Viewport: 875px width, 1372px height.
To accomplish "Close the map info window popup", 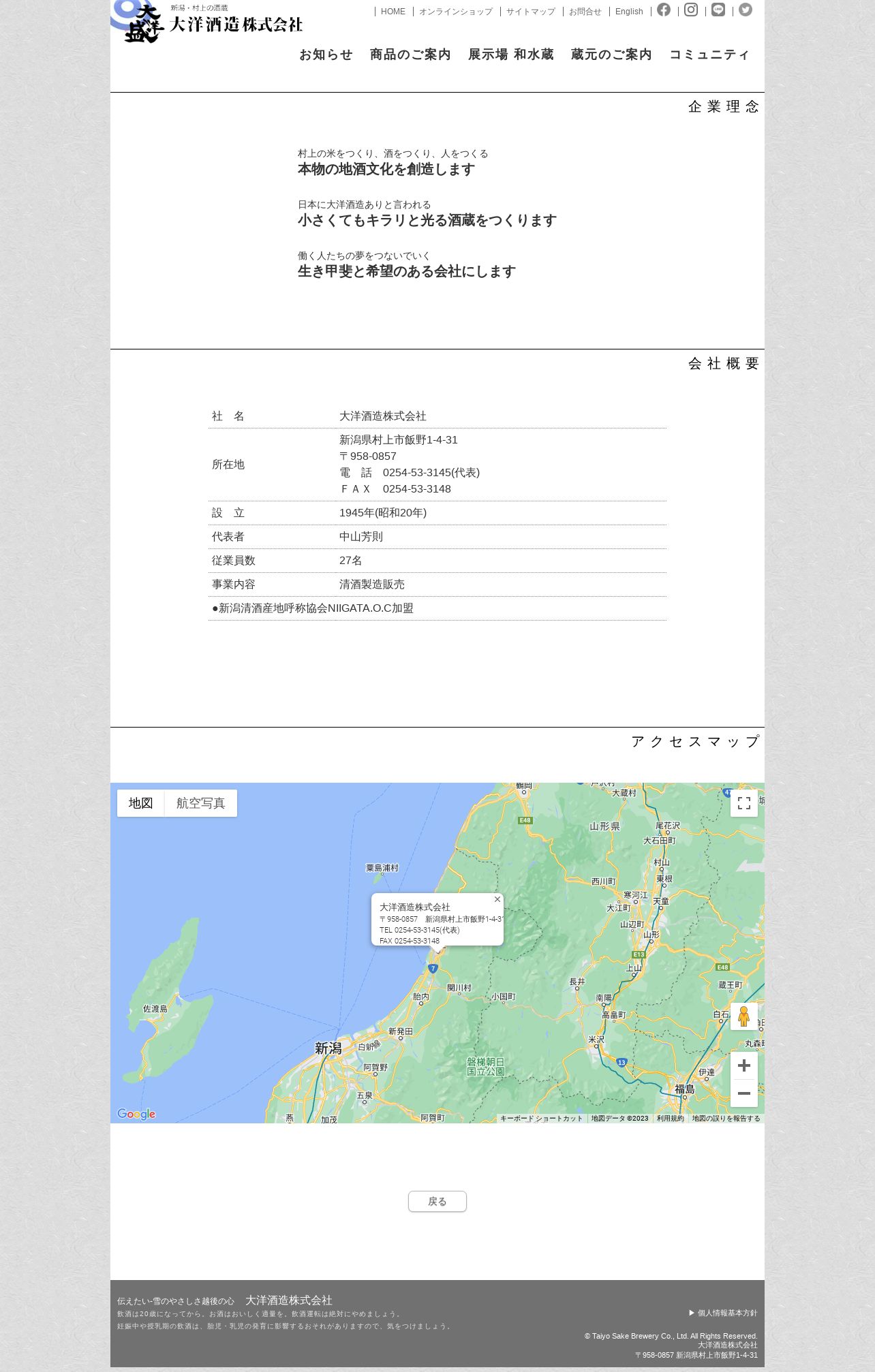I will point(497,899).
